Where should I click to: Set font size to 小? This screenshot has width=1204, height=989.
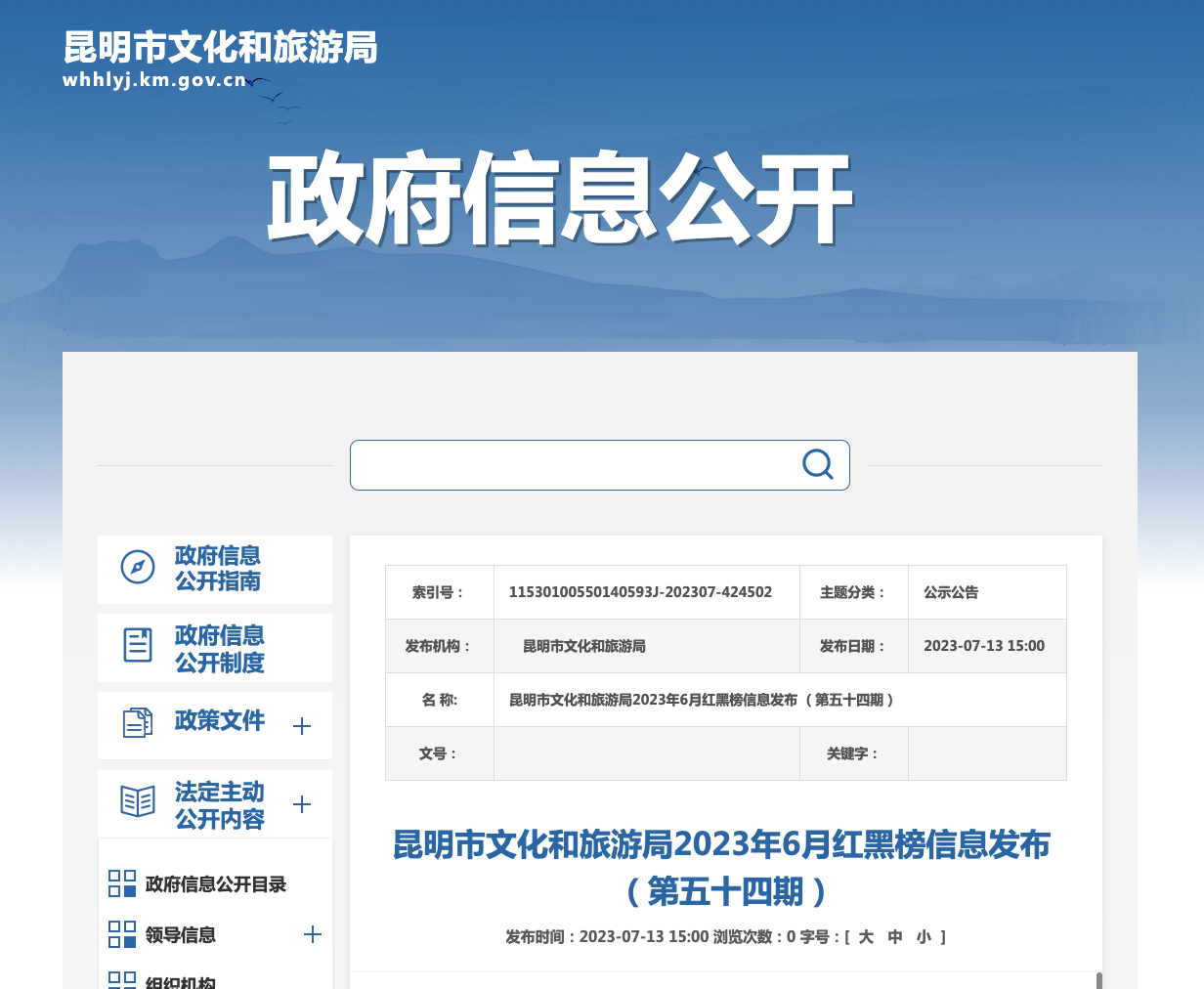coord(924,937)
